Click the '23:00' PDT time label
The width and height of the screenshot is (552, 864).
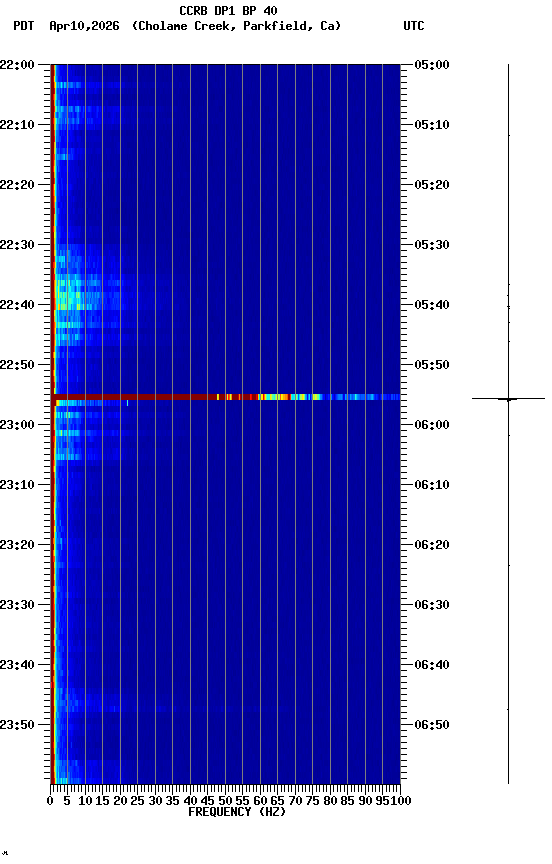coord(17,425)
